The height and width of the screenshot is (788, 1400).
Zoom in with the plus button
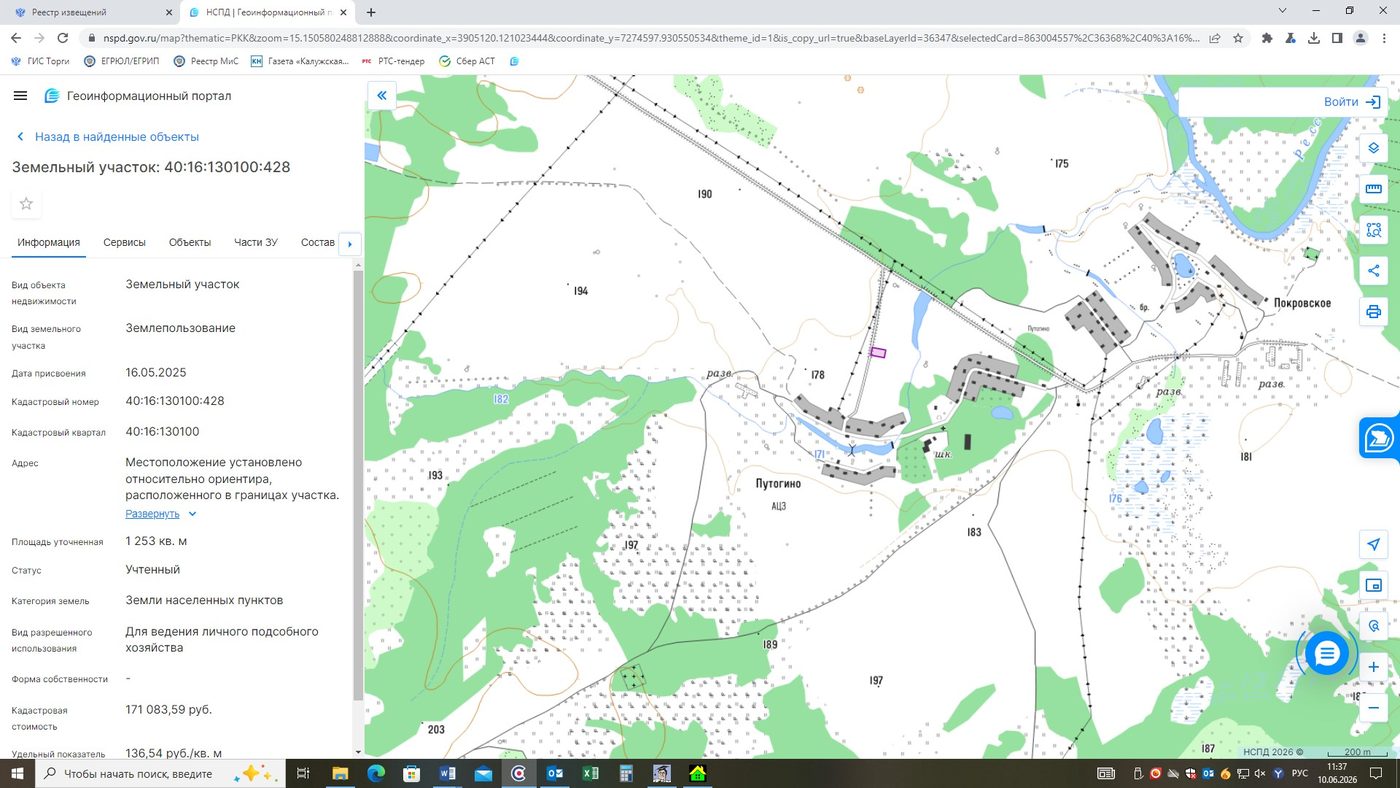tap(1373, 667)
